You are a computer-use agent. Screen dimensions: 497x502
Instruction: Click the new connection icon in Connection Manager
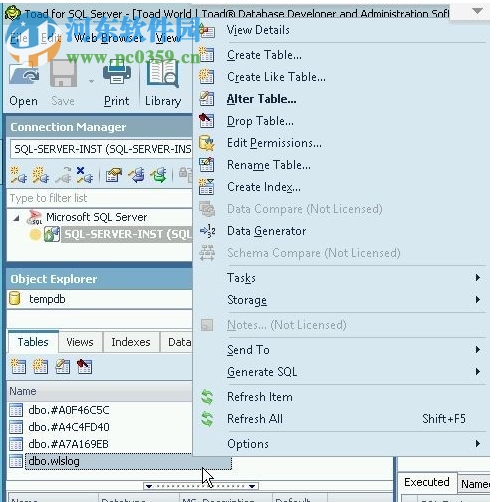18,175
